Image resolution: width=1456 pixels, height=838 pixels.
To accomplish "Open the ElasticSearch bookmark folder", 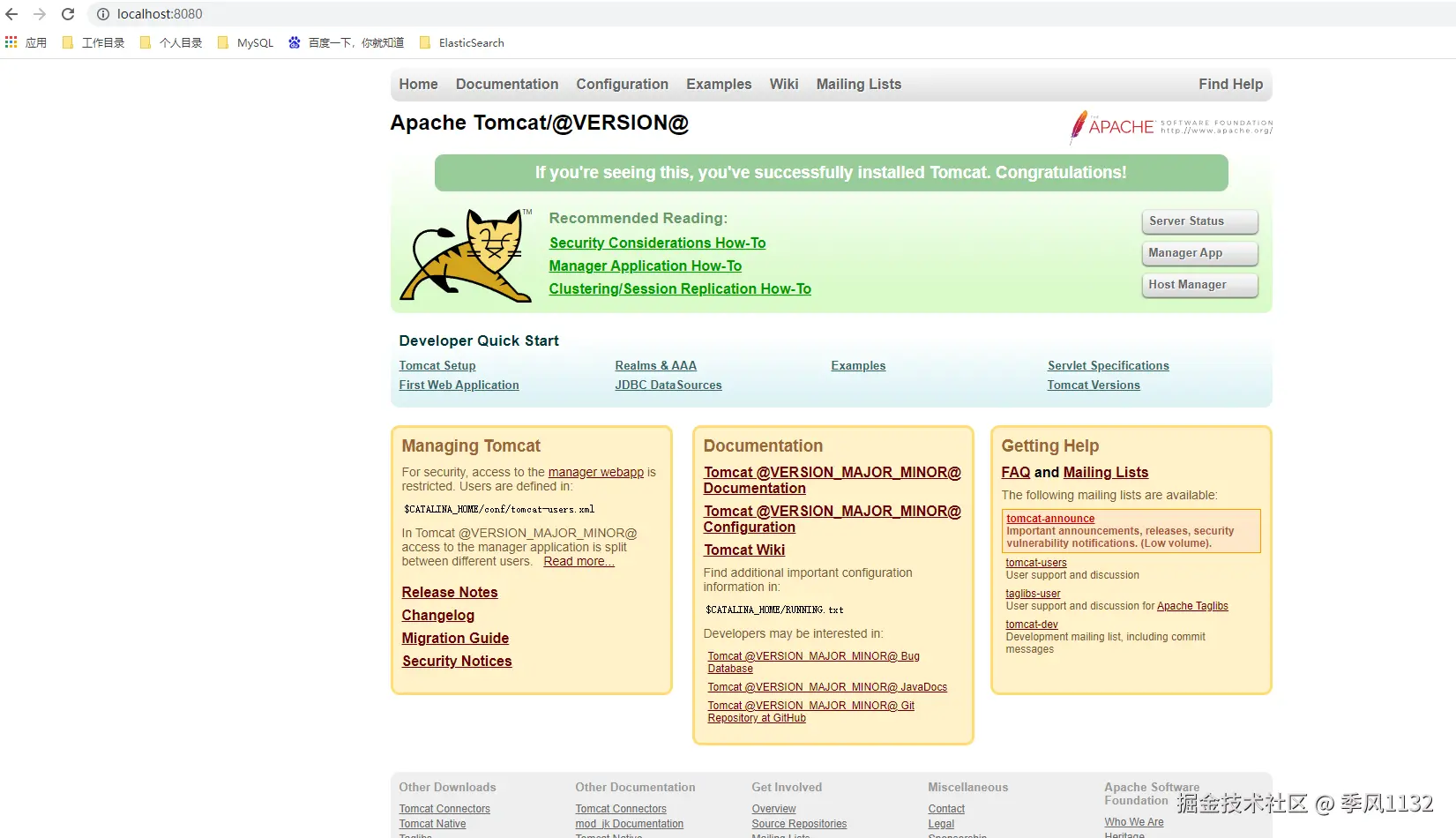I will tap(462, 42).
